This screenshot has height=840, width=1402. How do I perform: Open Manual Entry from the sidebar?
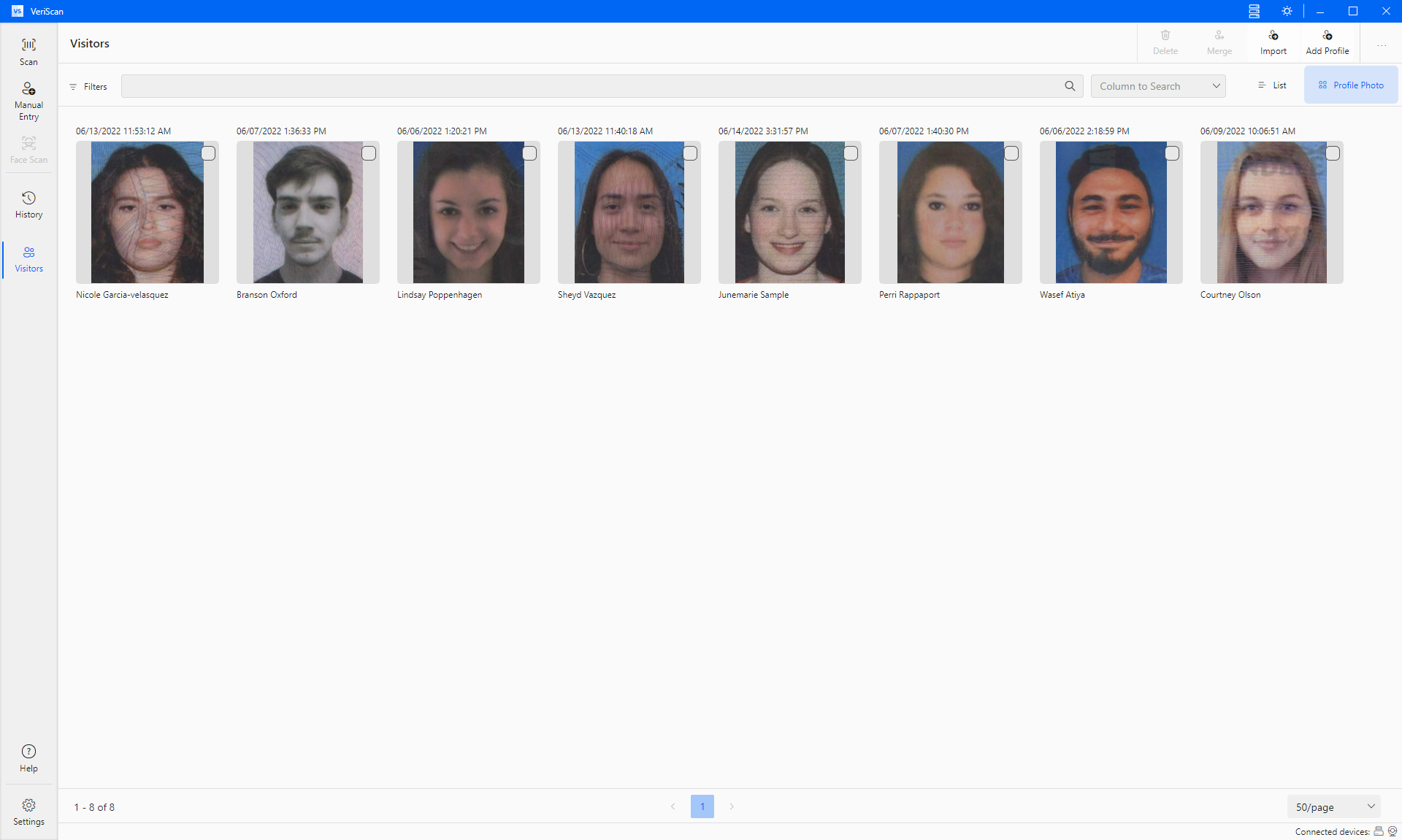[28, 101]
